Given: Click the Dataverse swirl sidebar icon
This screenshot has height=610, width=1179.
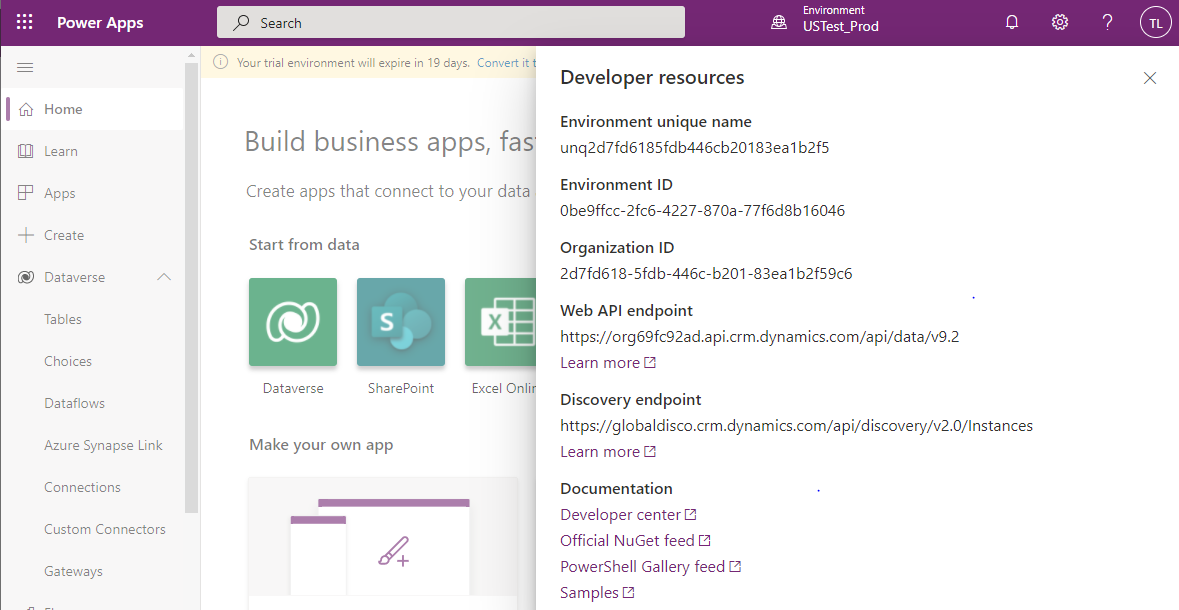Looking at the screenshot, I should [x=26, y=278].
